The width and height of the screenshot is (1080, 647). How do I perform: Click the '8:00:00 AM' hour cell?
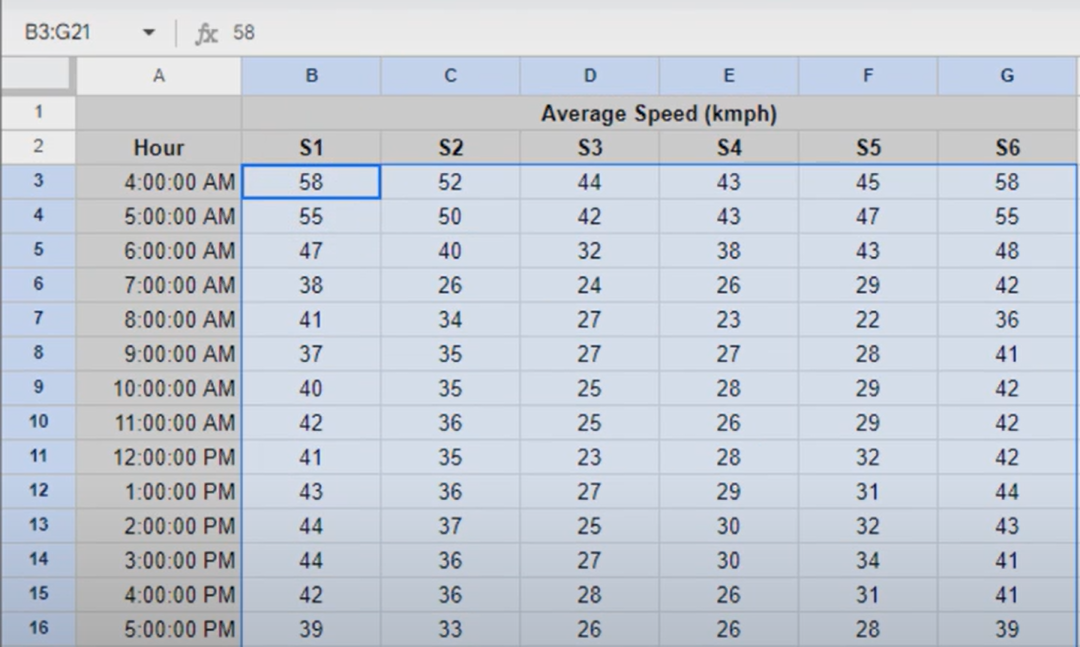159,320
